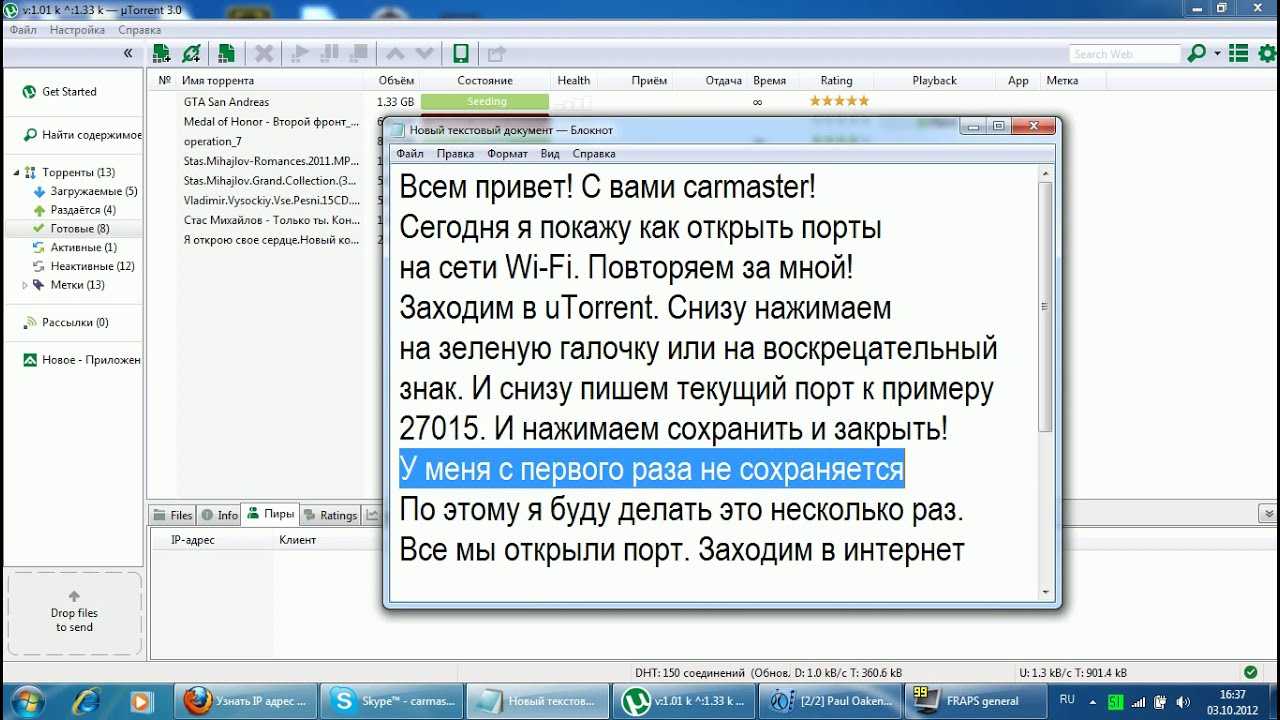Click the green search magnifier icon
Image resolution: width=1280 pixels, height=720 pixels.
pyautogui.click(x=1196, y=54)
